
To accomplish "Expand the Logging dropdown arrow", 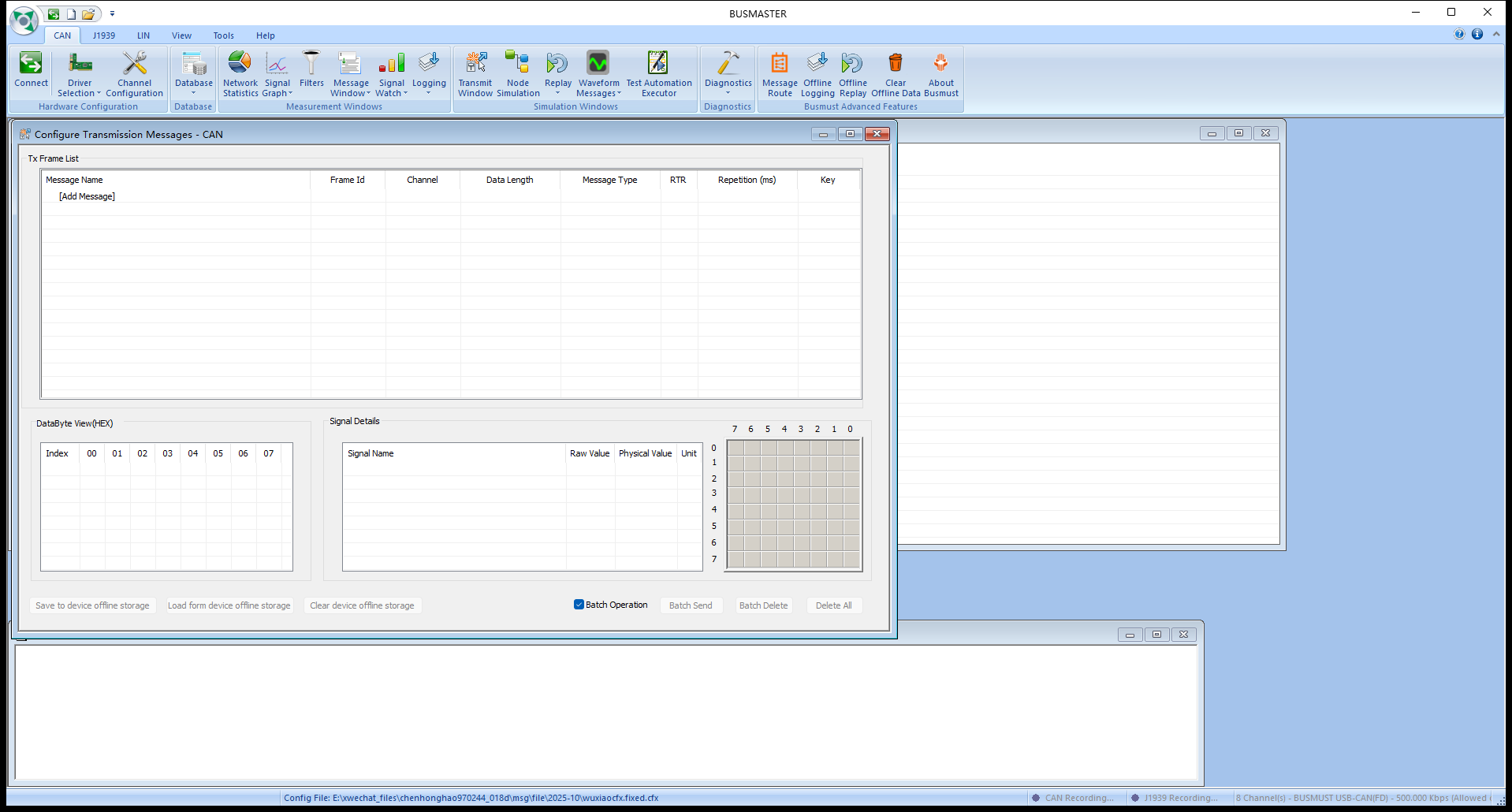I will coord(429,93).
